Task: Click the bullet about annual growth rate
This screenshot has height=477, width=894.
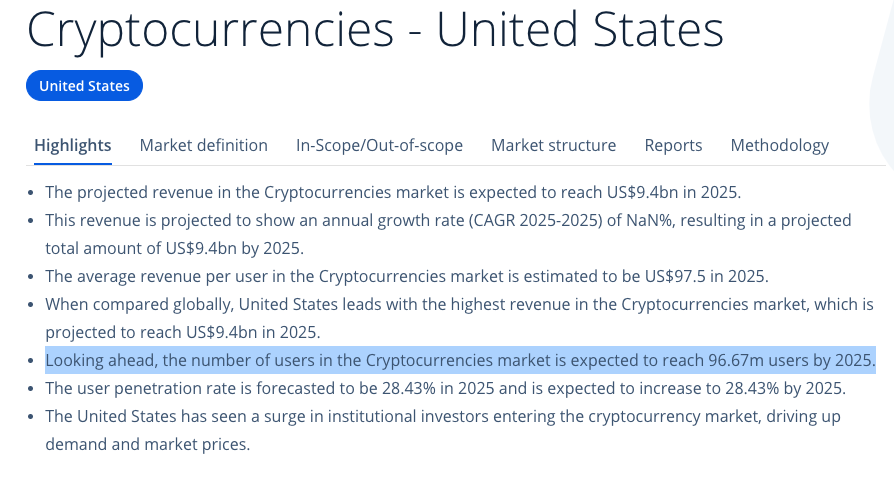Action: coord(448,234)
